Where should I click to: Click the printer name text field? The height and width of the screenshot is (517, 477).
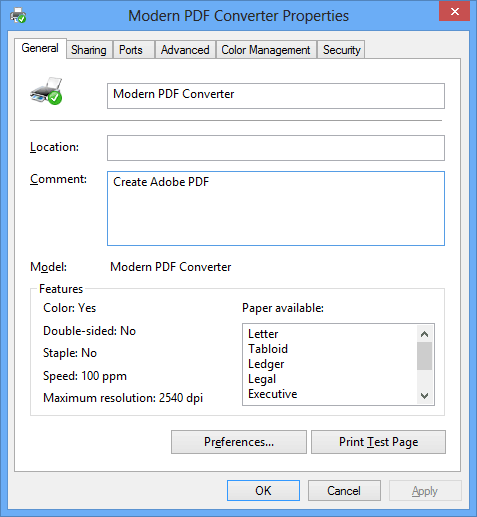(276, 96)
